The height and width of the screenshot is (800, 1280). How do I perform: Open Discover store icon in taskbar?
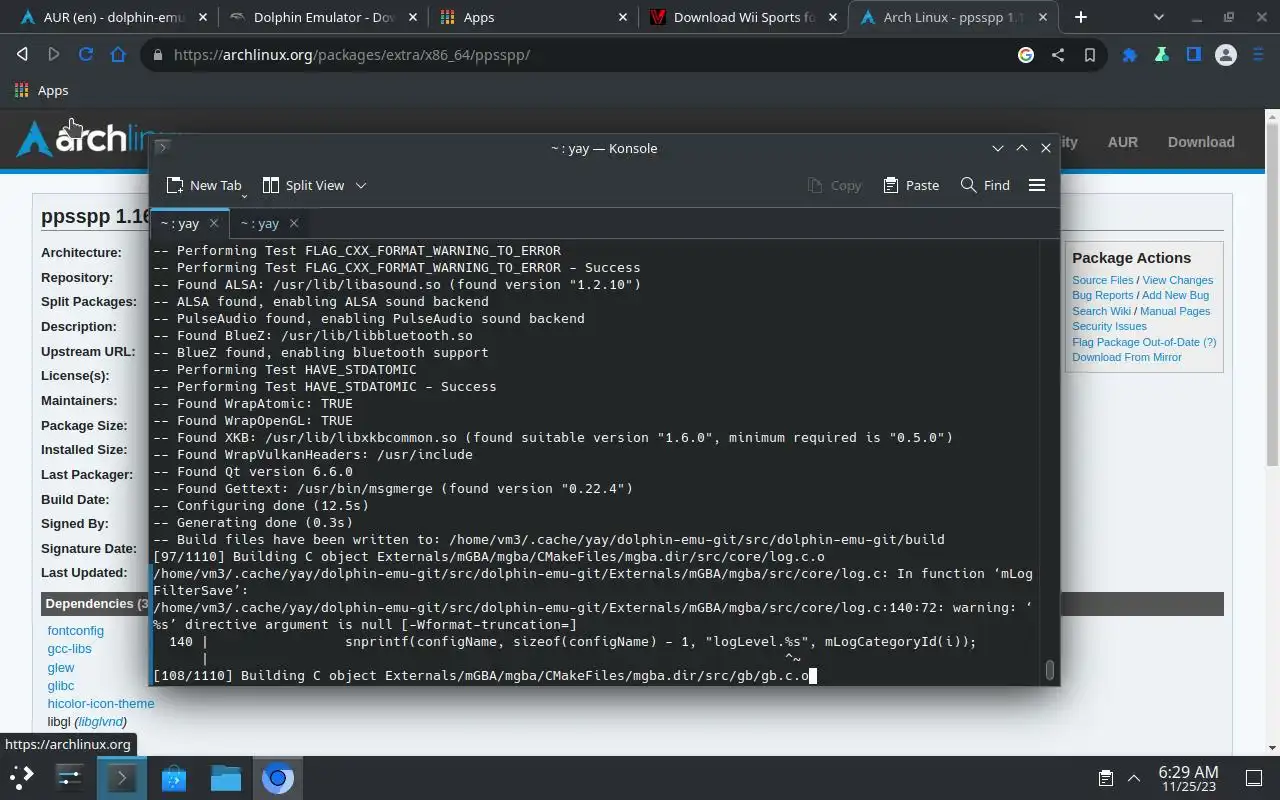pos(173,777)
